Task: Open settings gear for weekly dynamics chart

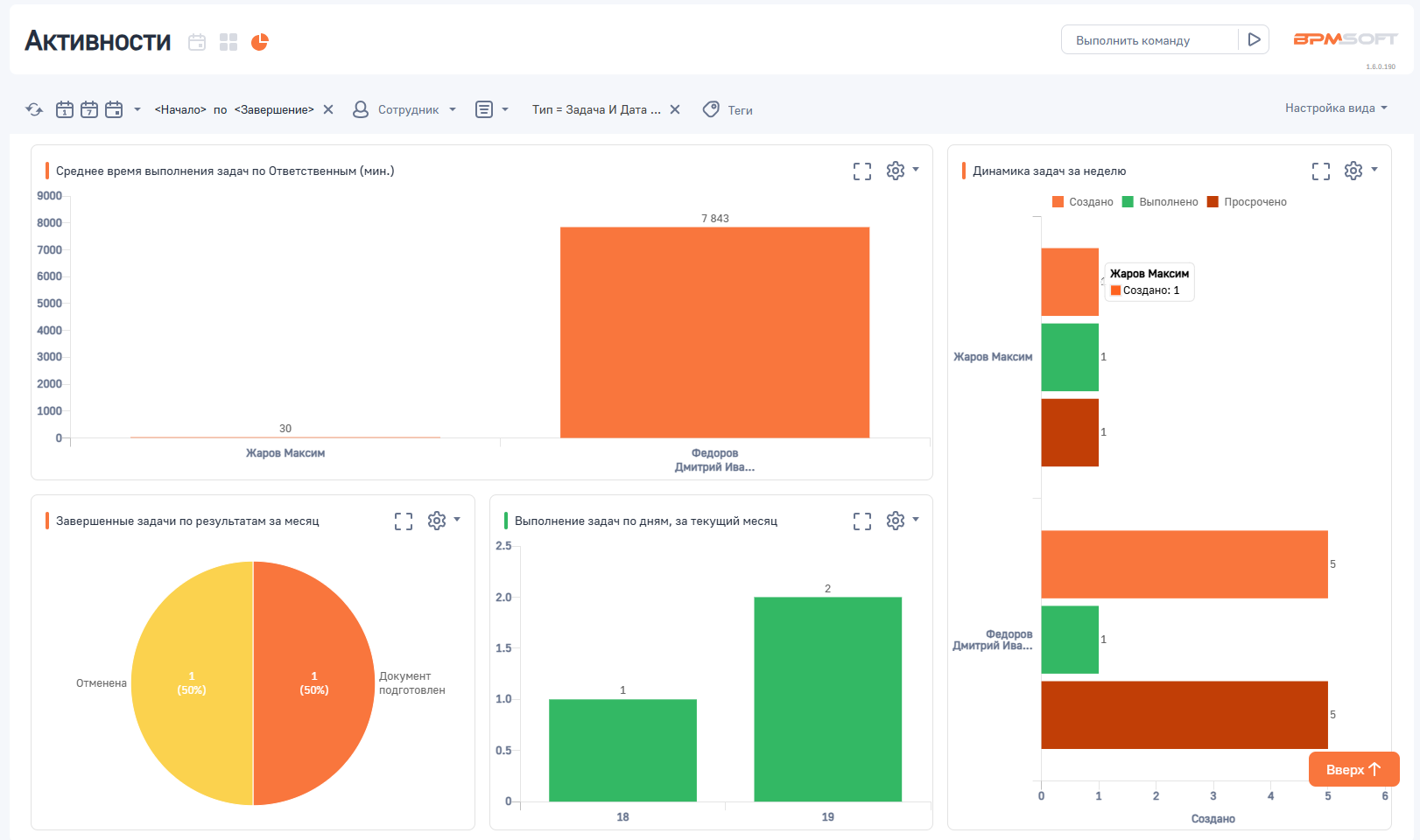Action: click(1353, 171)
